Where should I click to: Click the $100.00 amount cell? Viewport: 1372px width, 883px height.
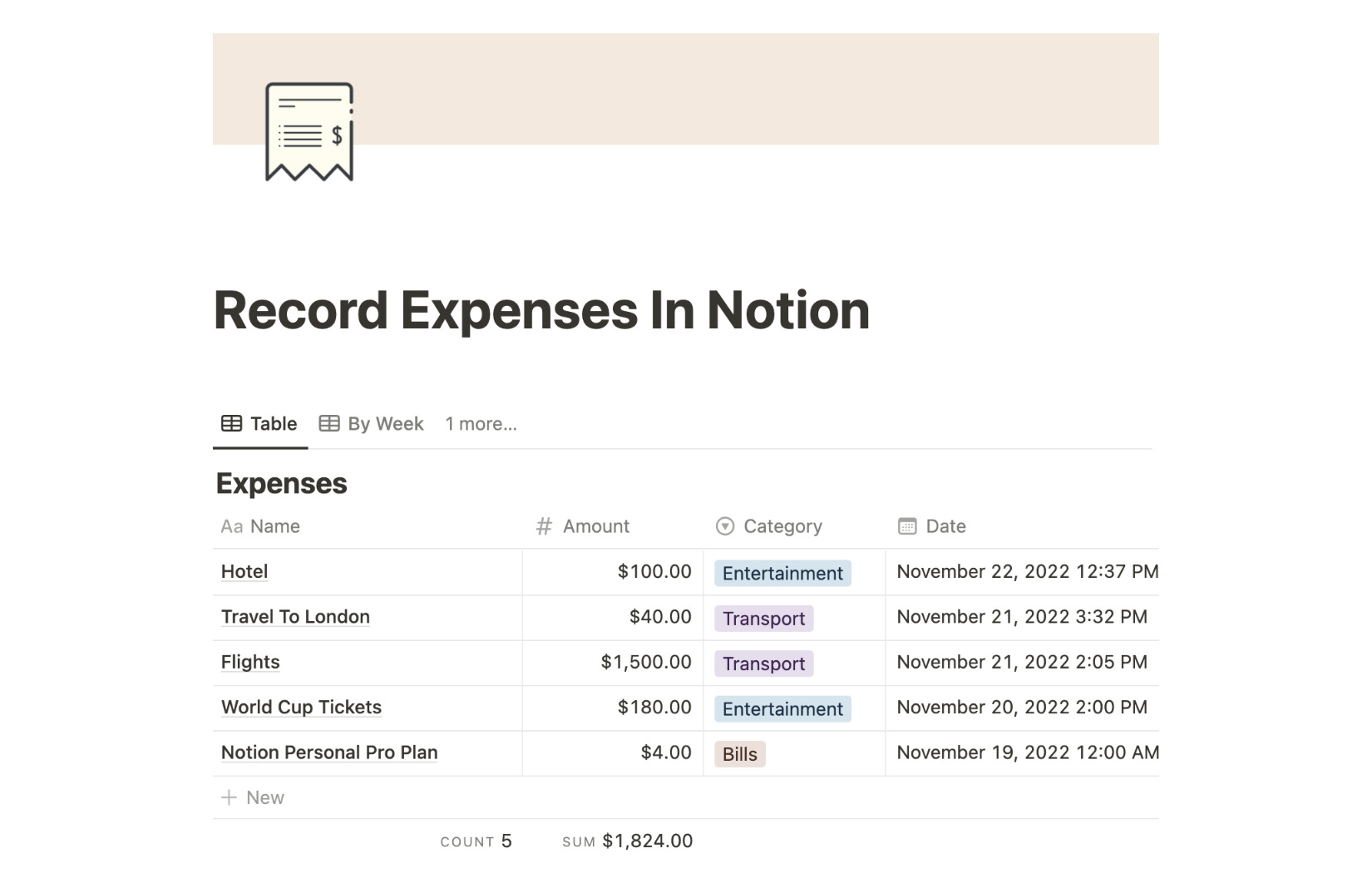click(613, 572)
